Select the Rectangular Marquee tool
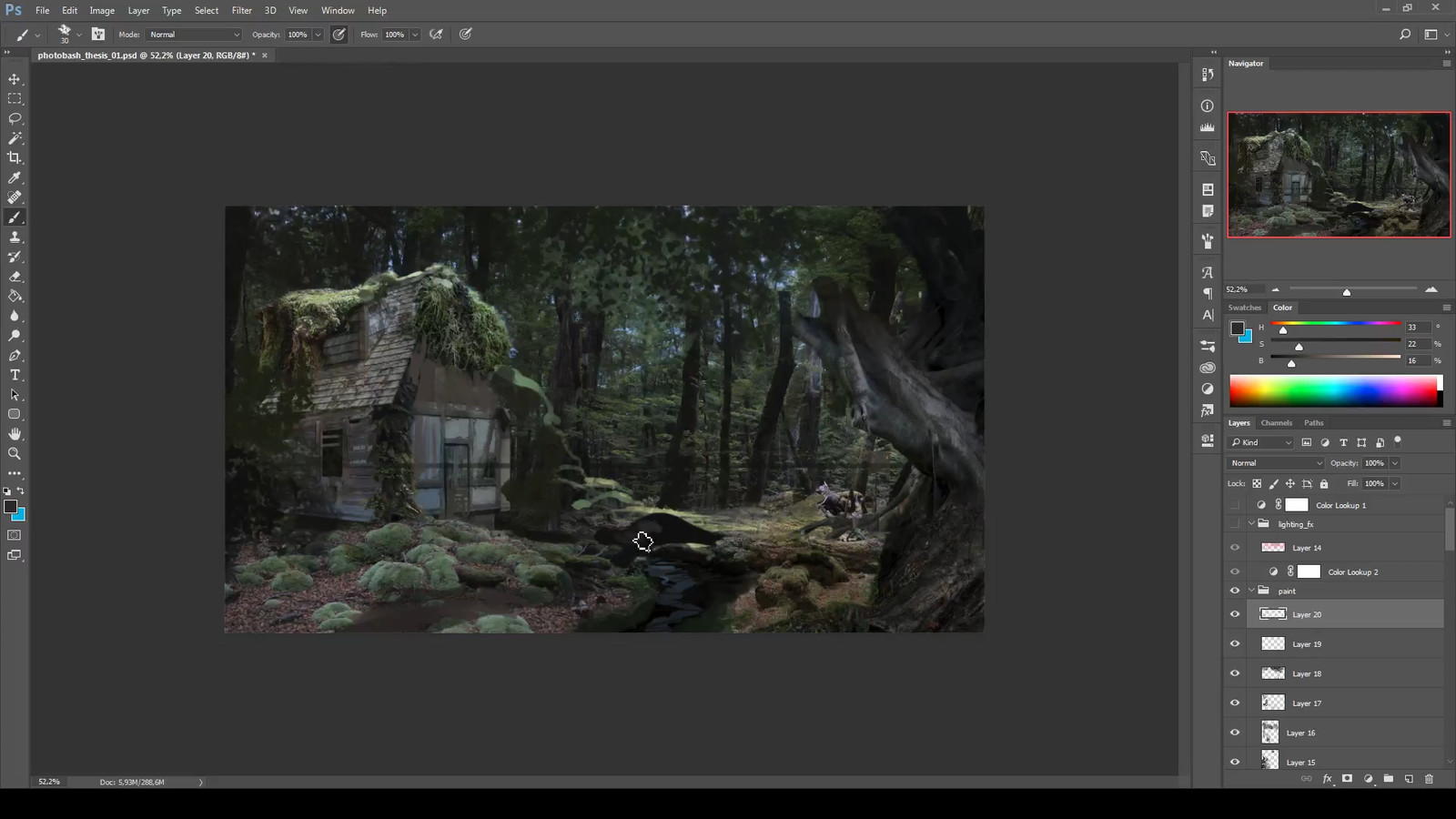Screen dimensions: 1456x819 click(15, 98)
